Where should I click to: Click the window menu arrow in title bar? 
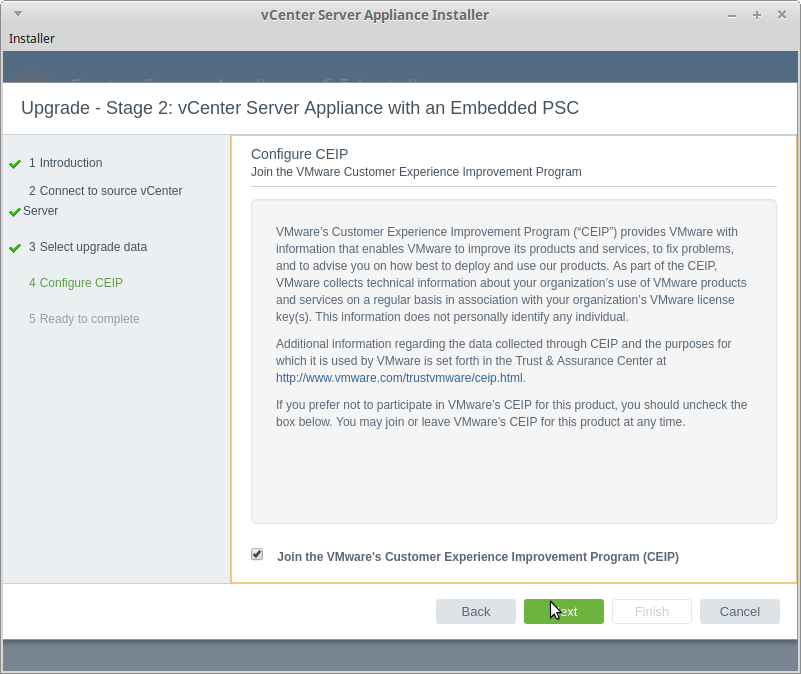tap(18, 14)
